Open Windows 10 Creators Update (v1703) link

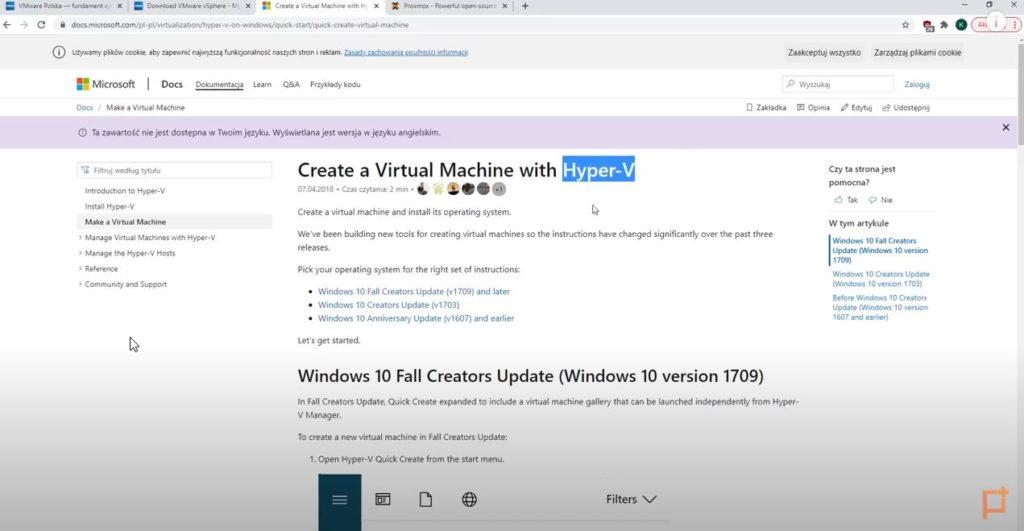[x=388, y=305]
